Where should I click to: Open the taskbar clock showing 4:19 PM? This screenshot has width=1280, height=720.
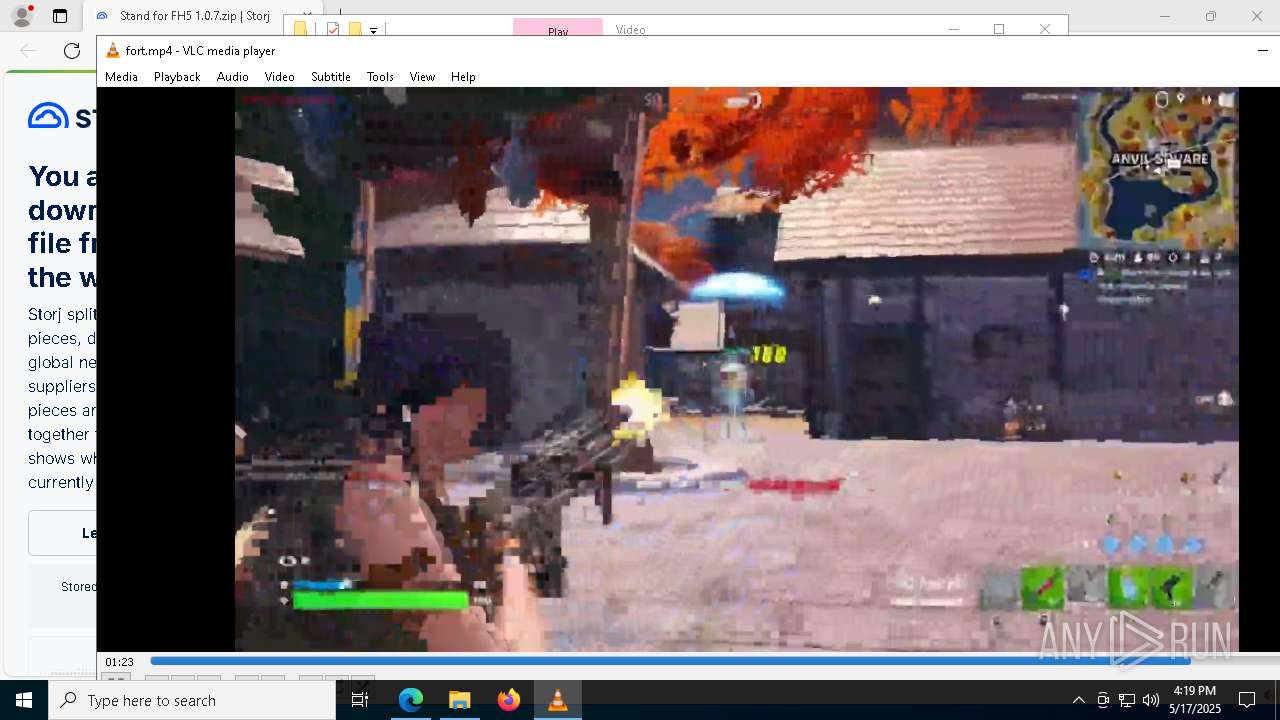1195,700
